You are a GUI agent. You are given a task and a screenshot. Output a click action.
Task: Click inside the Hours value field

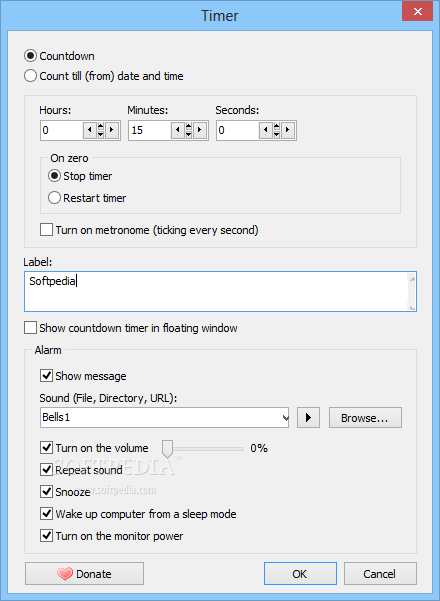tap(62, 130)
